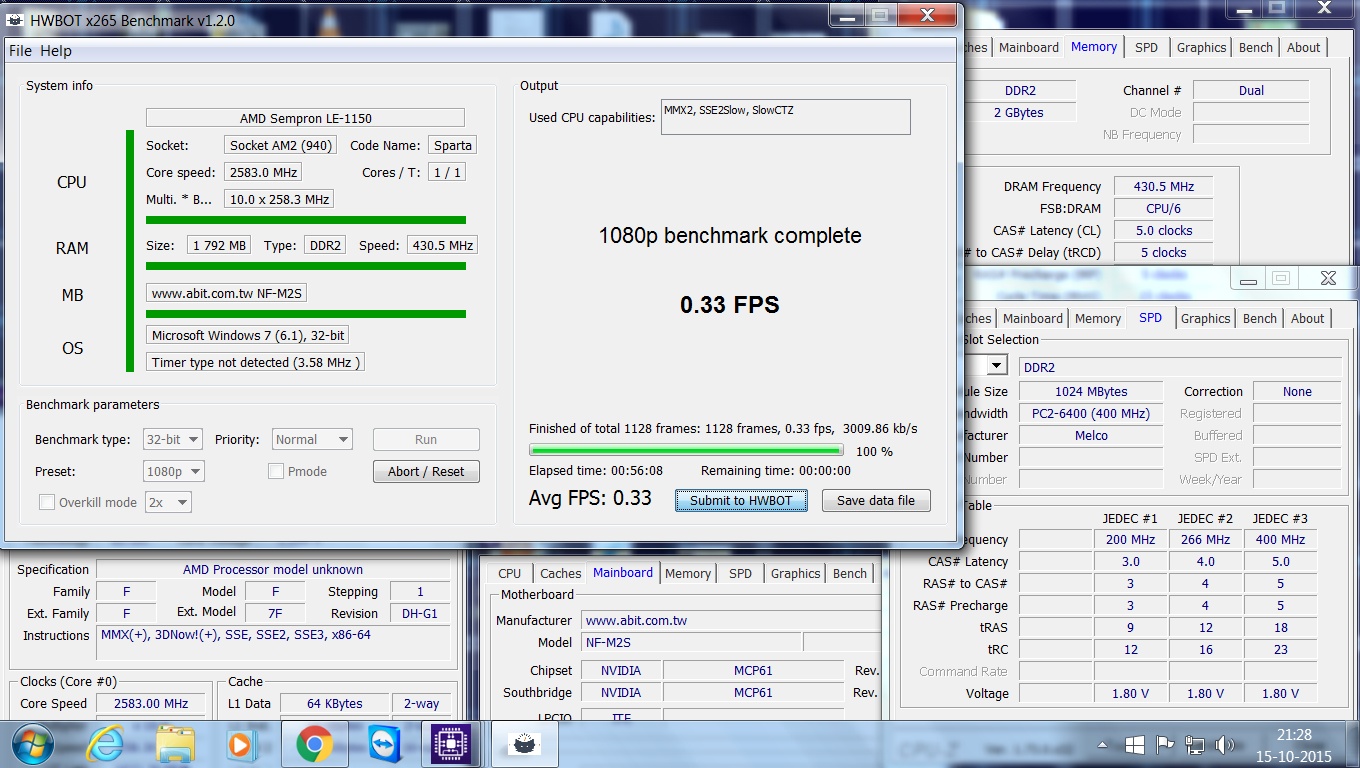Open SPD tab in bottom Mainboard window

741,573
